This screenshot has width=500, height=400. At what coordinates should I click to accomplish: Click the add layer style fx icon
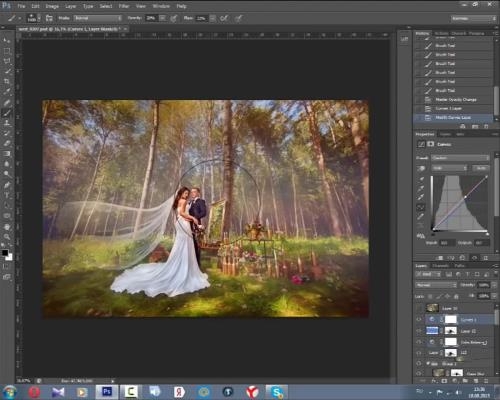pos(434,381)
